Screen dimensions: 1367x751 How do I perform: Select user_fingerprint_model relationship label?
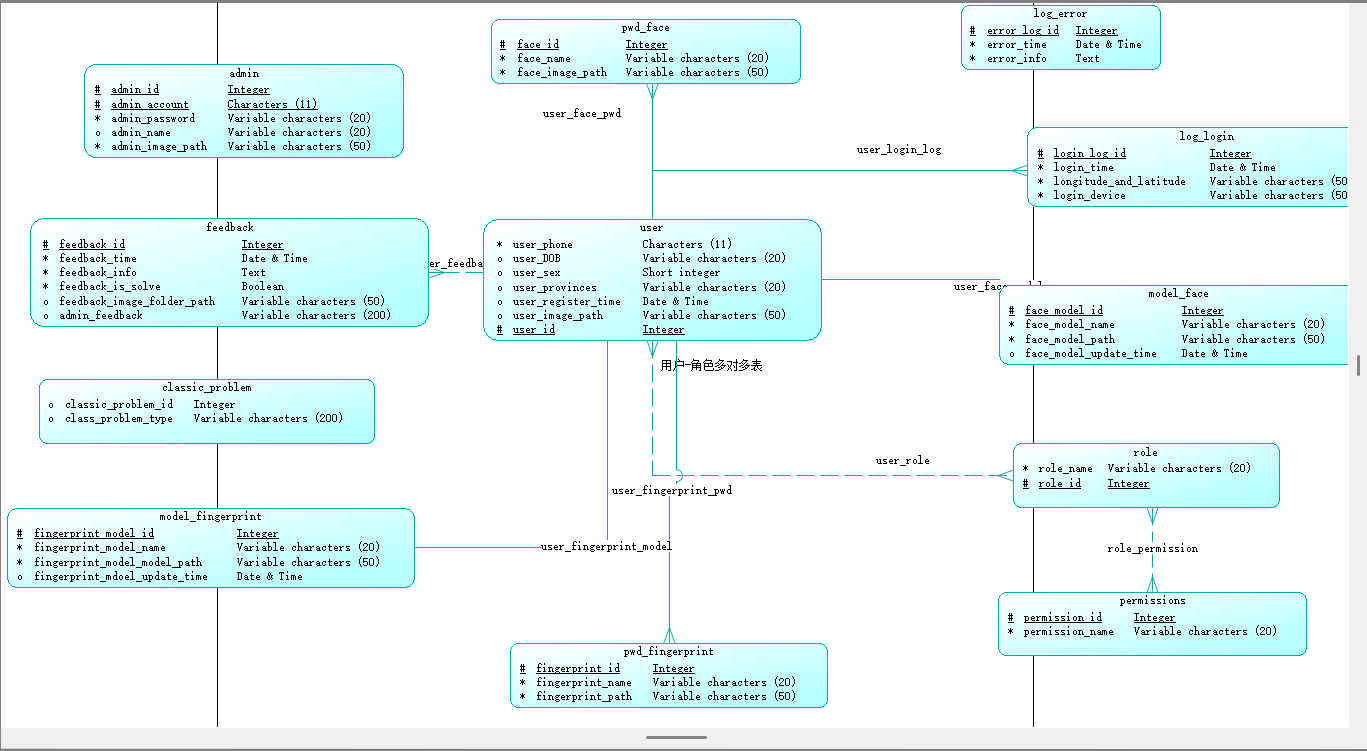607,547
